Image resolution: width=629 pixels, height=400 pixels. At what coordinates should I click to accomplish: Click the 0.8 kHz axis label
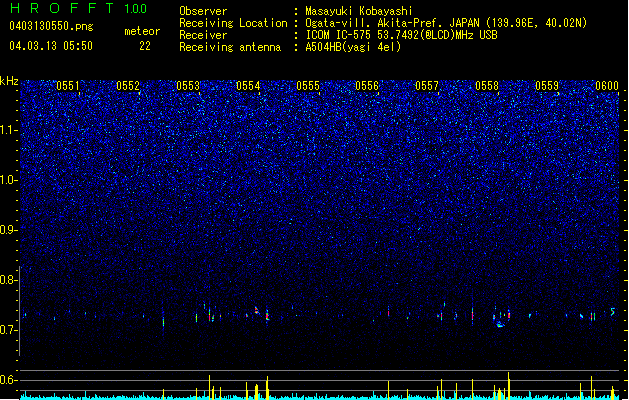[x=9, y=280]
